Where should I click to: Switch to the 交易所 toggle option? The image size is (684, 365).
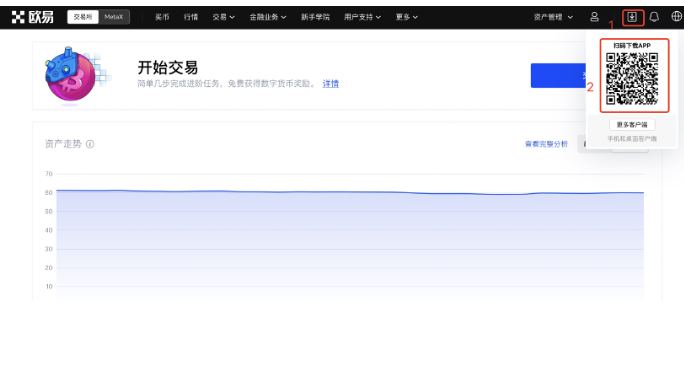coord(83,17)
